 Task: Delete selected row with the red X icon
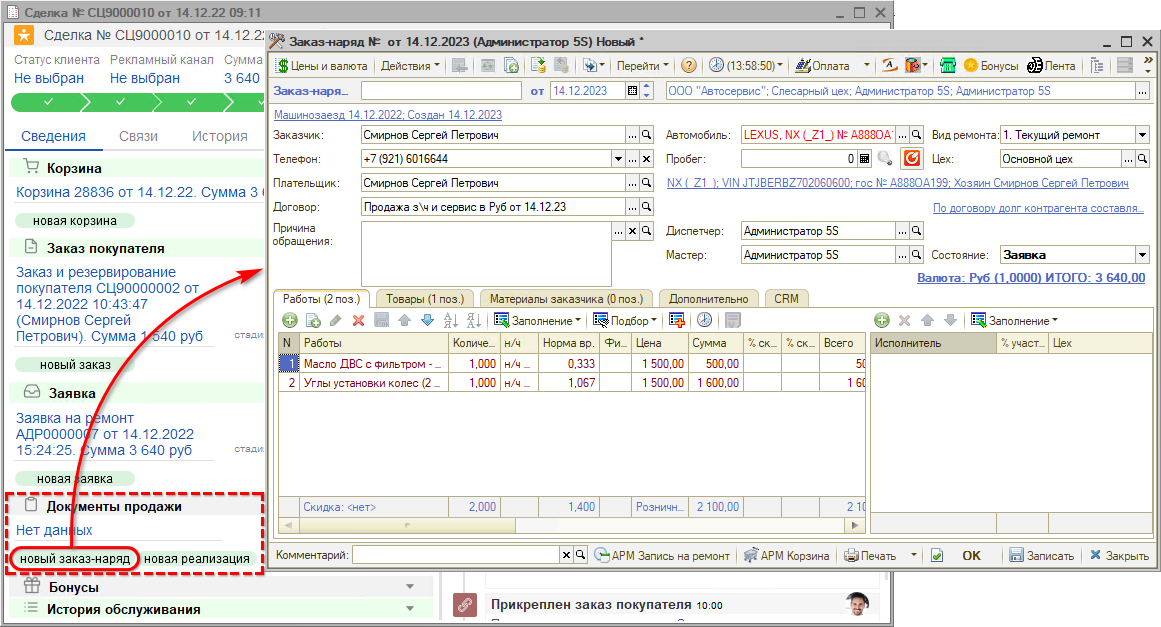coord(358,320)
